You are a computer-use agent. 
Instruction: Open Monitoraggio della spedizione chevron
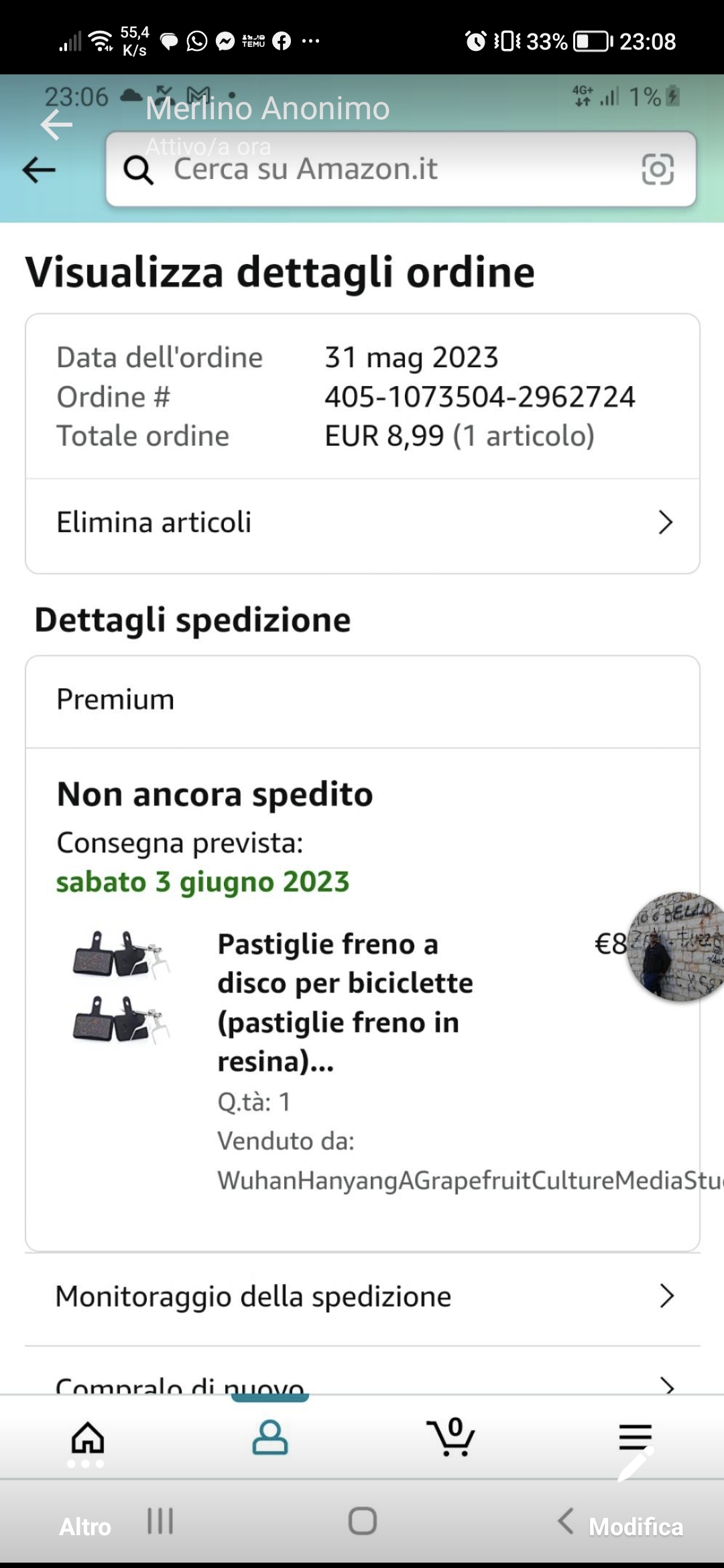click(666, 1297)
